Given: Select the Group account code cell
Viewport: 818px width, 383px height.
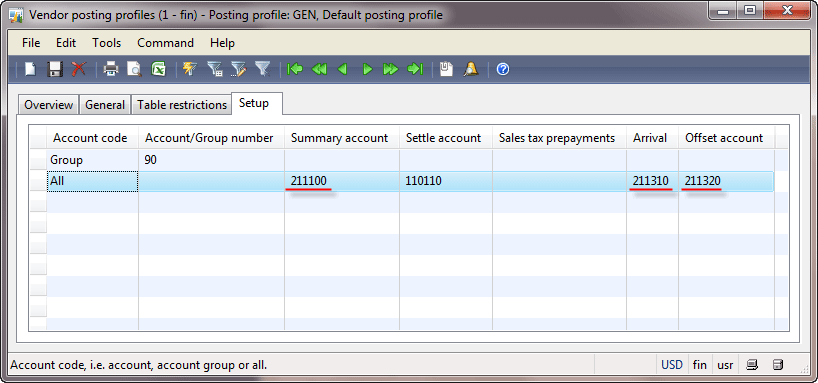Looking at the screenshot, I should (x=92, y=160).
